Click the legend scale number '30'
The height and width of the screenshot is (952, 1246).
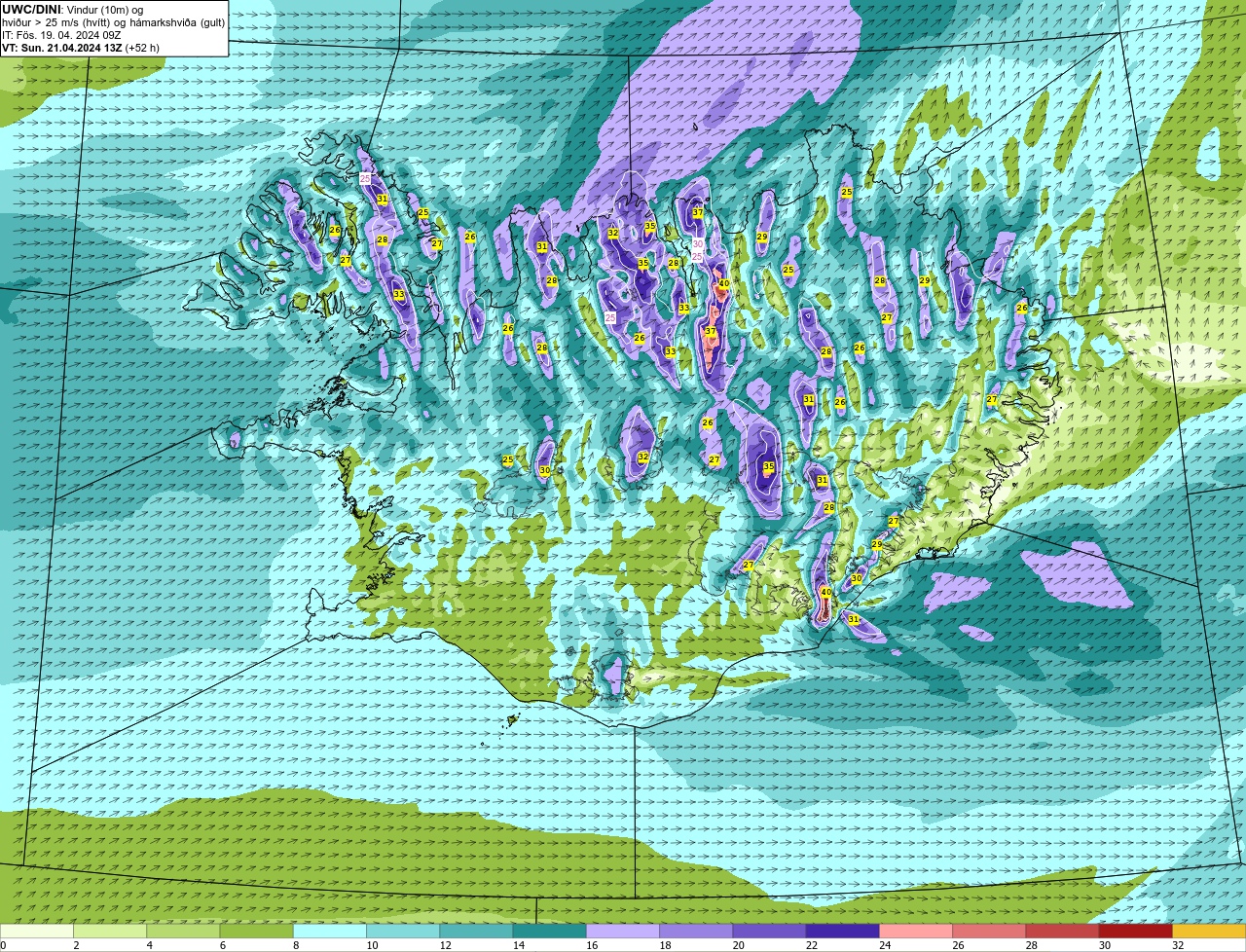click(1105, 945)
